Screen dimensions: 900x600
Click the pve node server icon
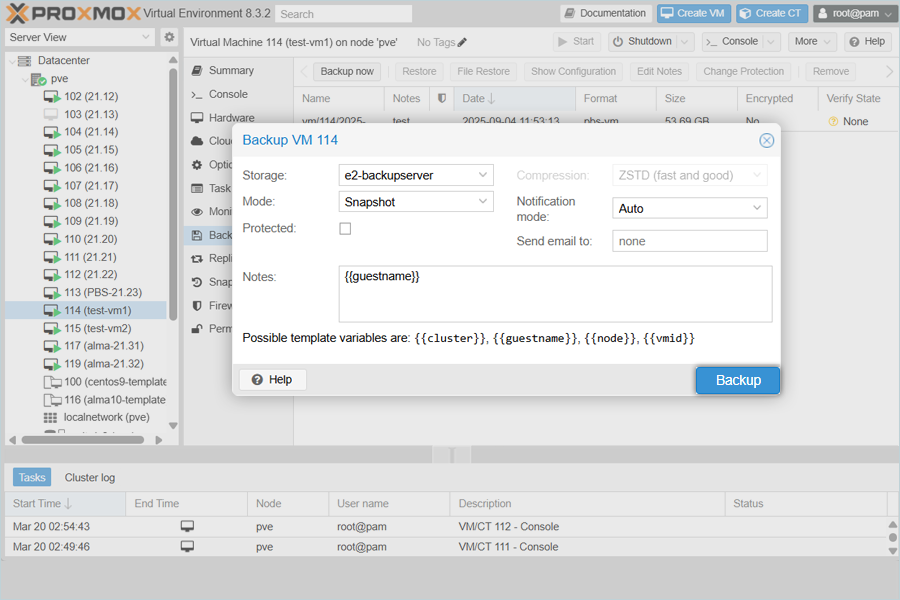[38, 79]
